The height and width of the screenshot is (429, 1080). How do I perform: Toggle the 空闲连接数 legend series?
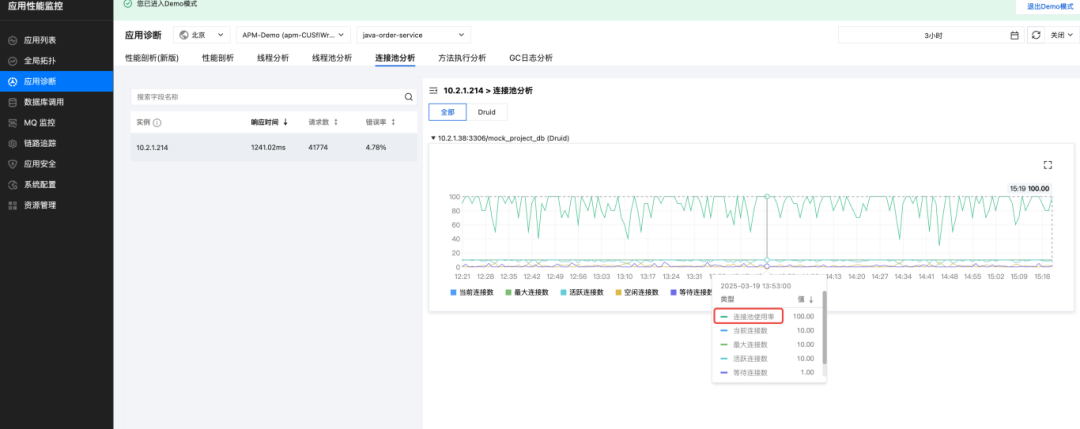(637, 292)
